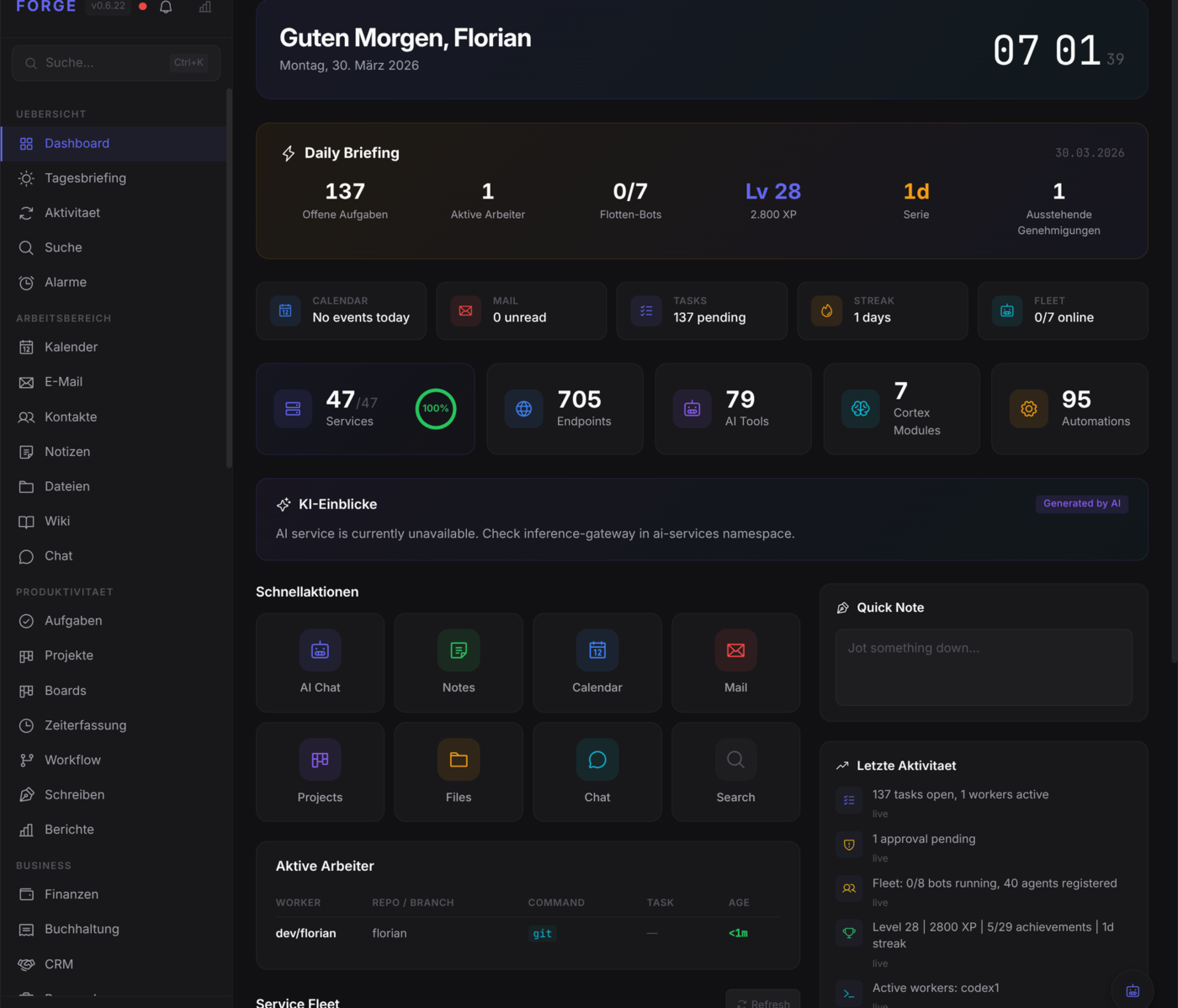Image resolution: width=1178 pixels, height=1008 pixels.
Task: Click the floating calendar button bottom right
Action: 1133,991
